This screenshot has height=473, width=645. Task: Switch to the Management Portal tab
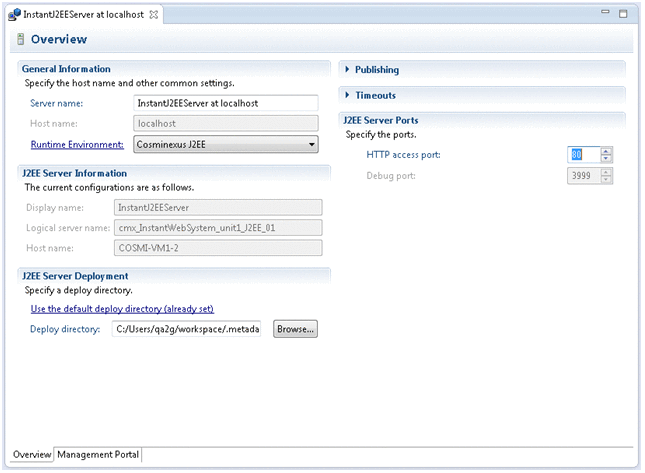98,455
